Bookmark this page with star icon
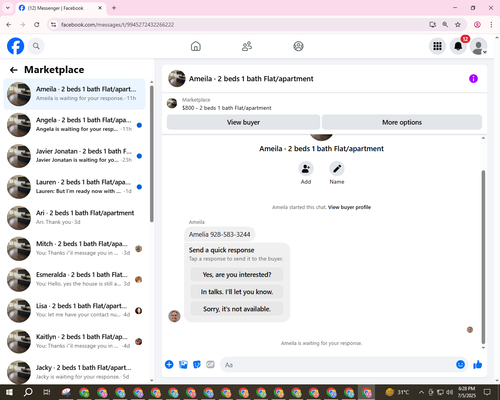500x400 pixels. pos(458,25)
